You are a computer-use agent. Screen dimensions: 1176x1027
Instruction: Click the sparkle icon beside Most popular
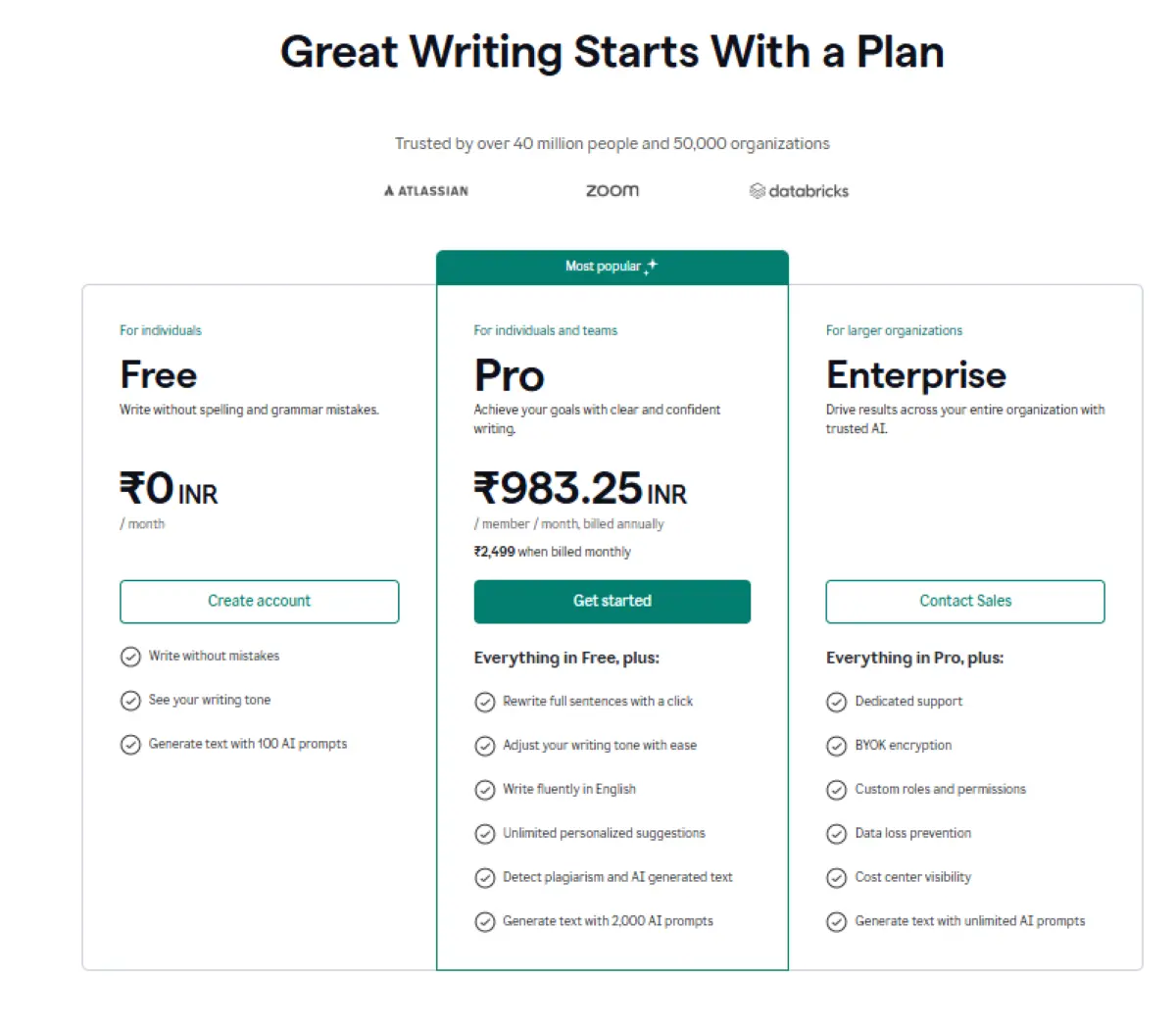652,266
